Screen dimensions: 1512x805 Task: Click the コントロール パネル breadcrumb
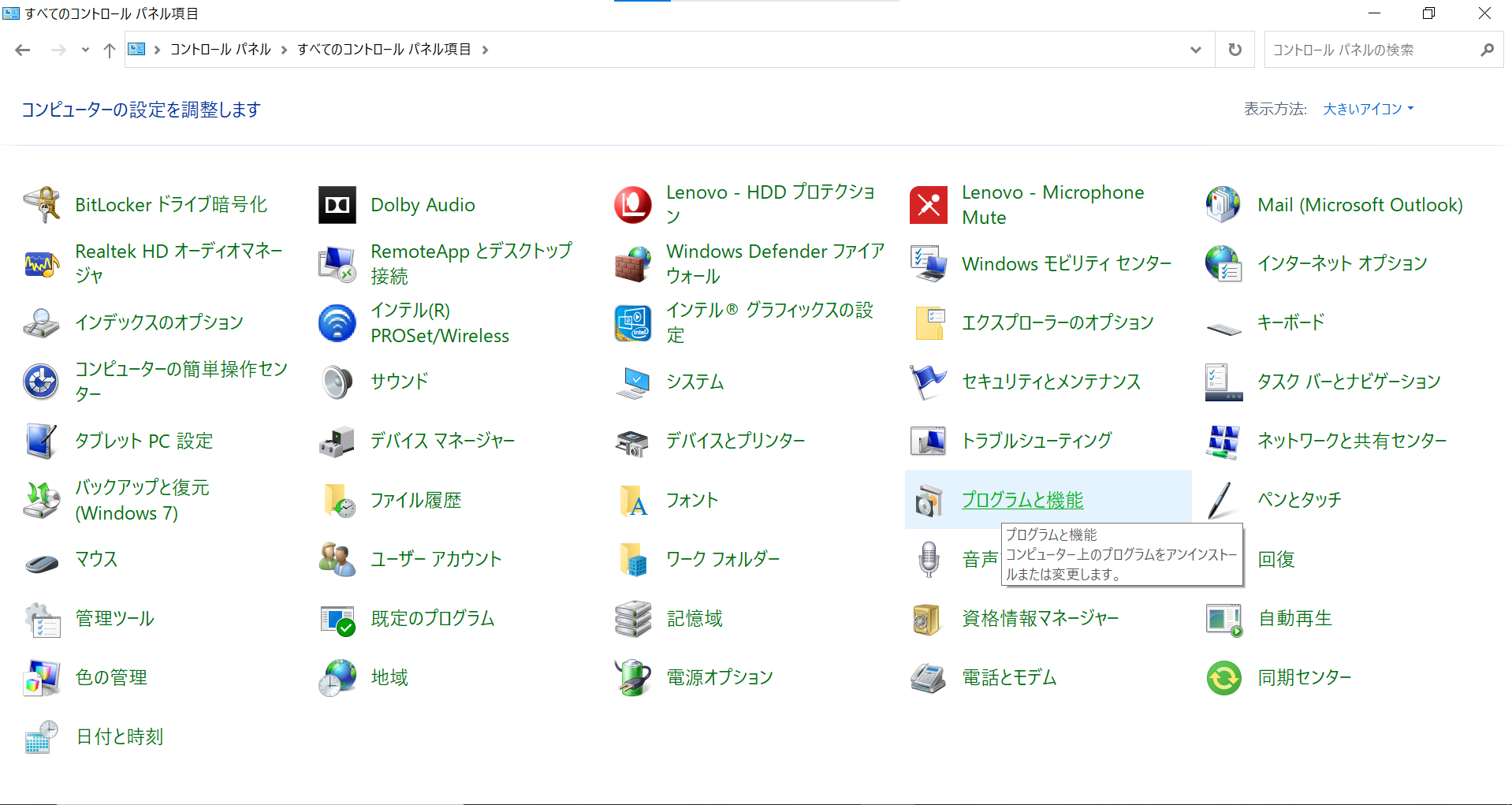pyautogui.click(x=221, y=50)
